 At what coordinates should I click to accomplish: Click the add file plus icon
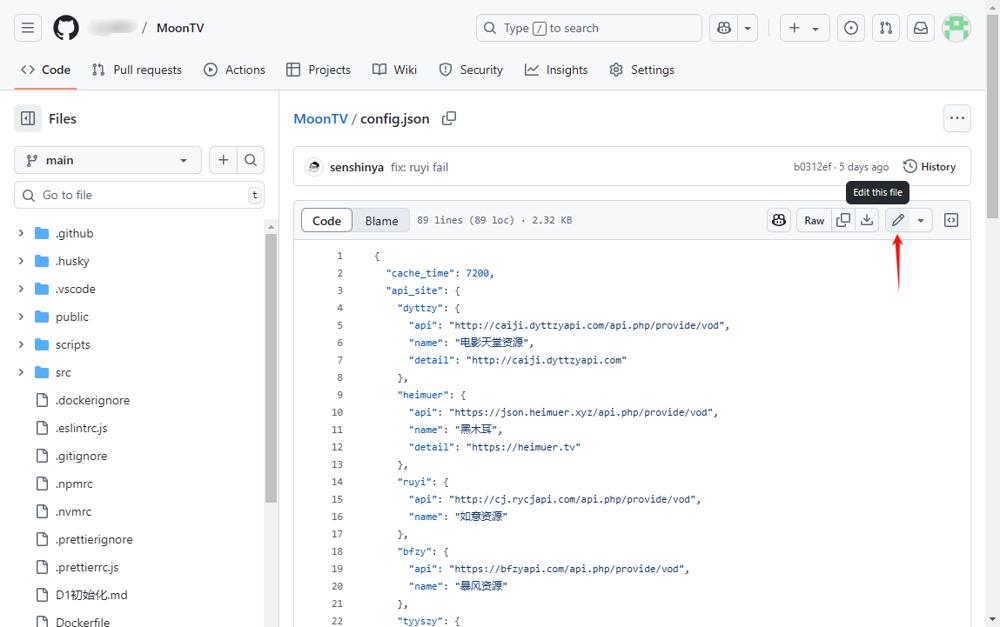point(223,160)
